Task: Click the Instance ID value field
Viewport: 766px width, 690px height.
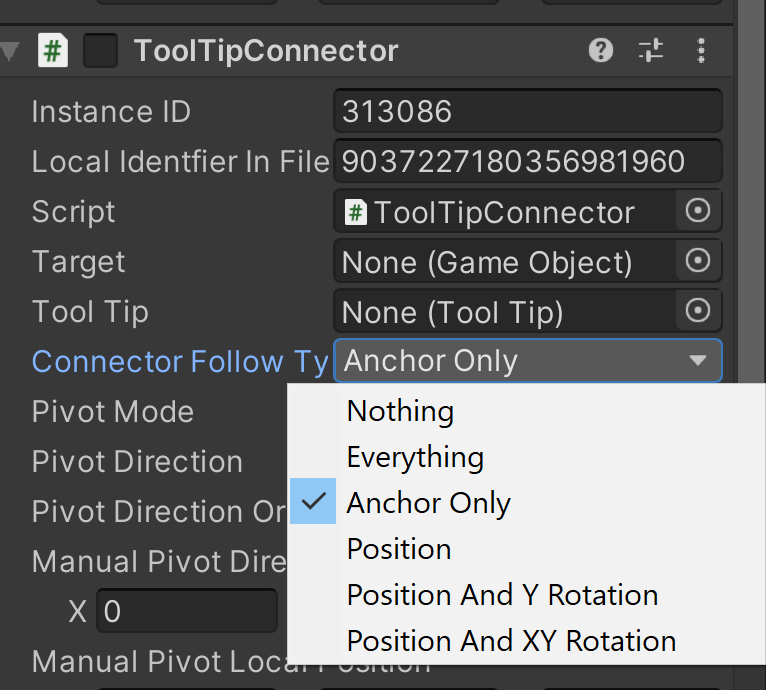Action: pyautogui.click(x=527, y=111)
